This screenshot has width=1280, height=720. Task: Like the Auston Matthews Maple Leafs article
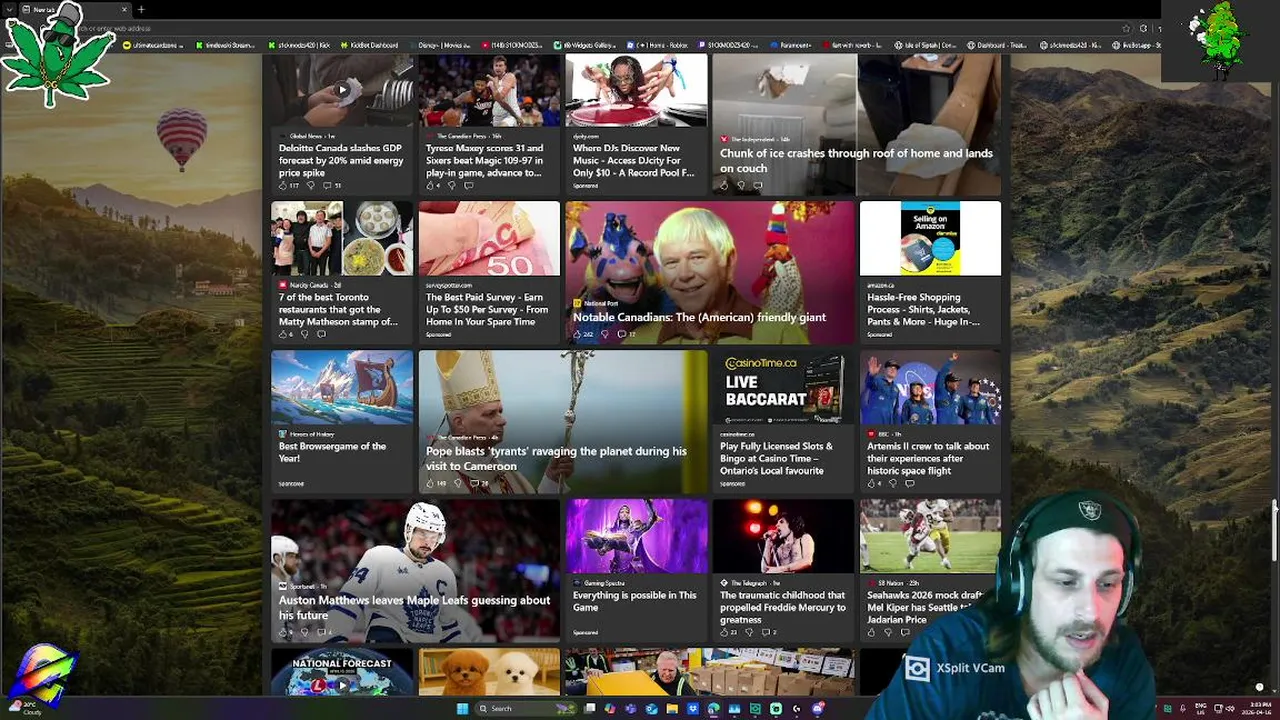pos(284,632)
